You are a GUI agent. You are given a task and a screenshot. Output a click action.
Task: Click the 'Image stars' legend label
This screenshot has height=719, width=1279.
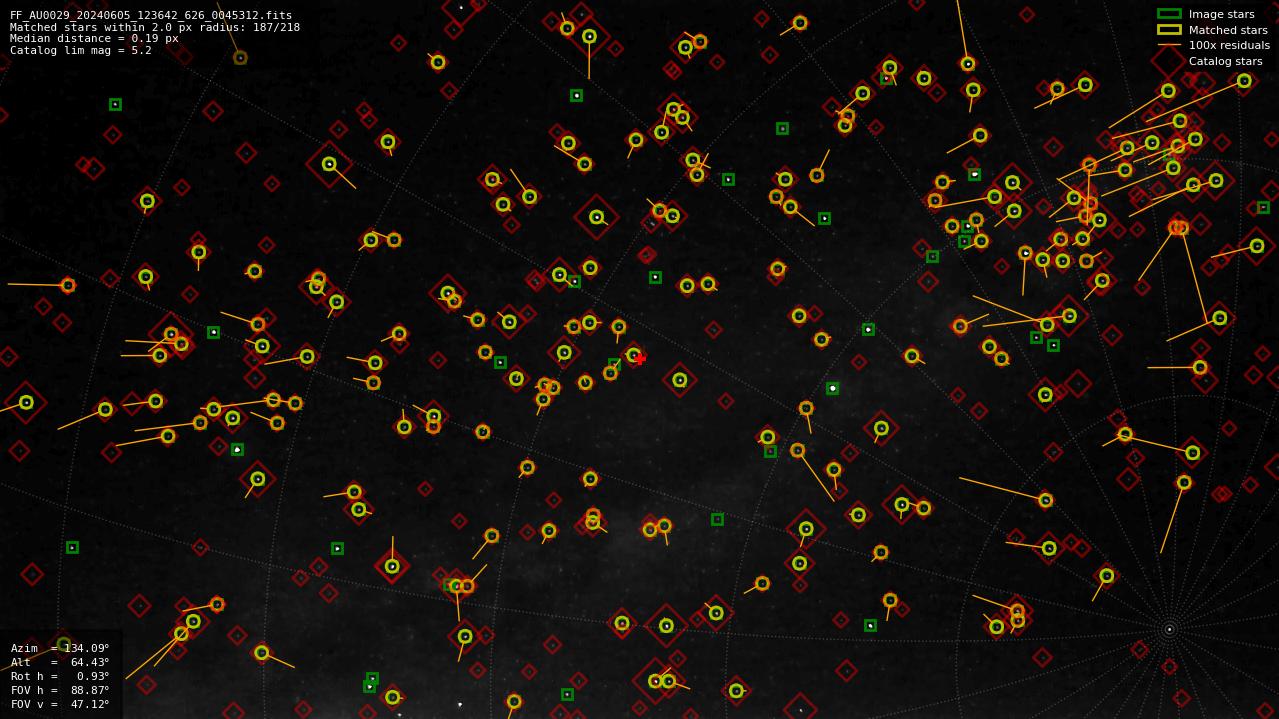pos(1221,14)
